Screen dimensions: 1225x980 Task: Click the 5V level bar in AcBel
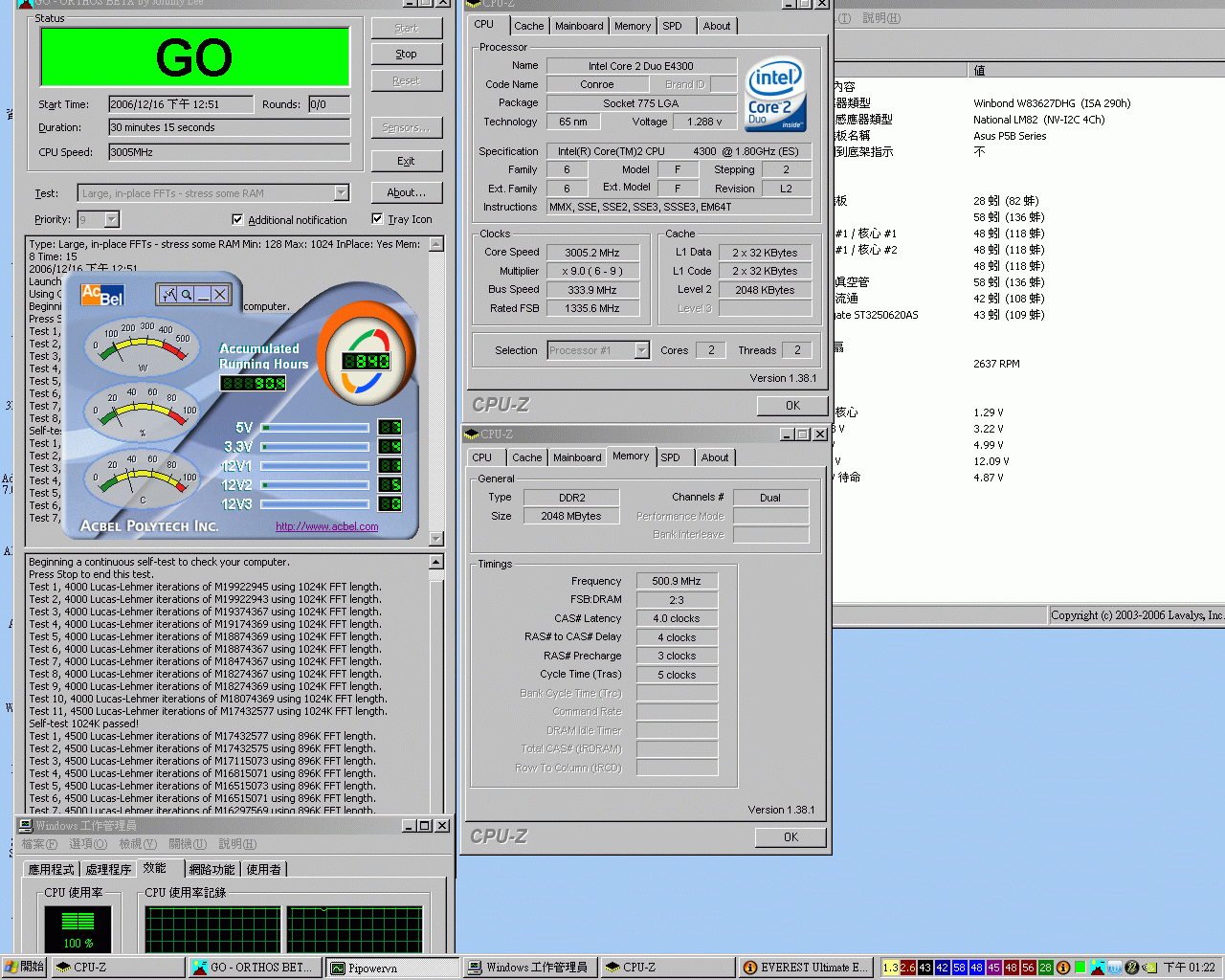click(x=315, y=428)
